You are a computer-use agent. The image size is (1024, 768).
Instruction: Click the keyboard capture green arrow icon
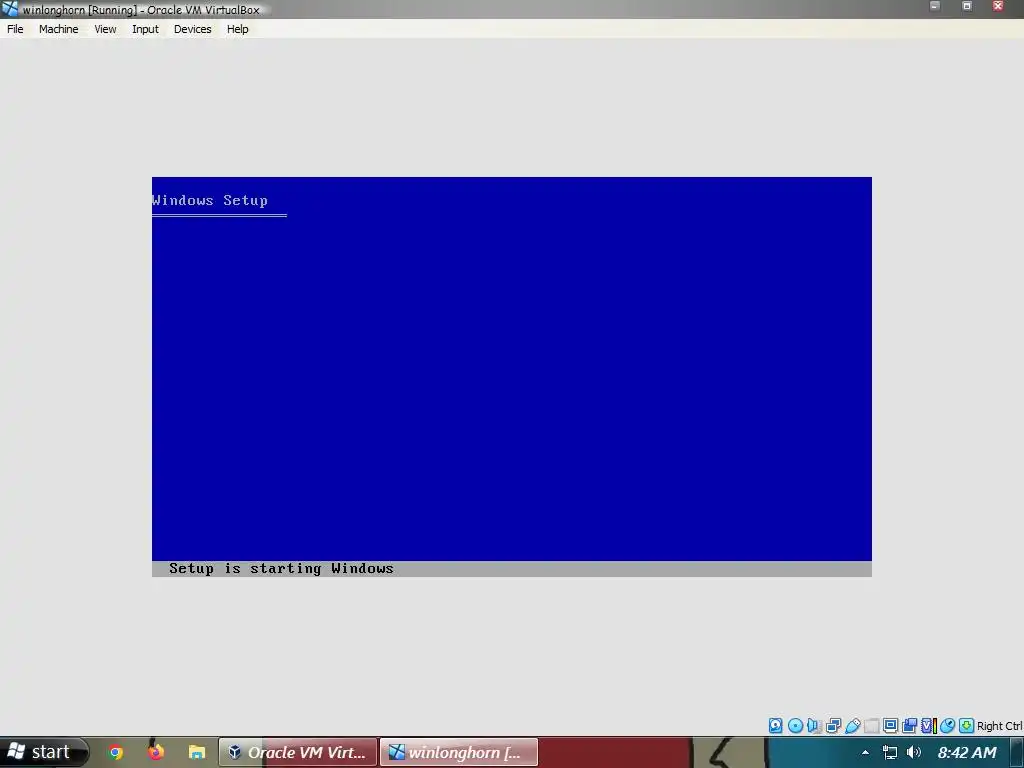pyautogui.click(x=967, y=726)
